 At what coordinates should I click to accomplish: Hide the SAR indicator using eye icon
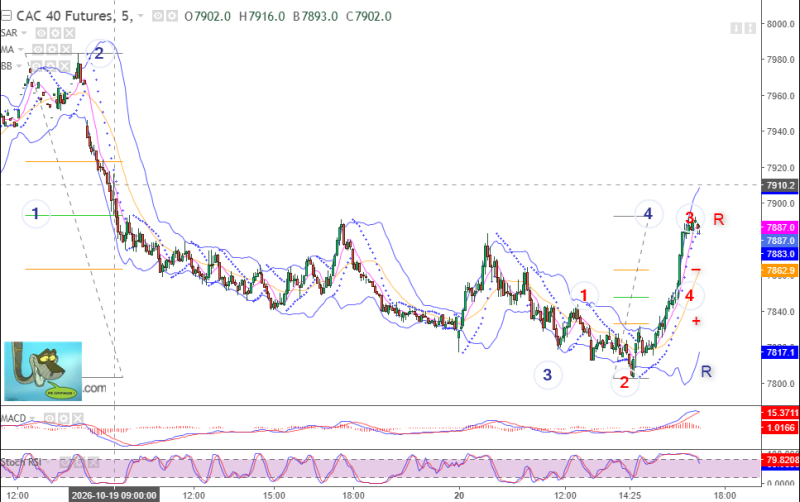(x=41, y=33)
